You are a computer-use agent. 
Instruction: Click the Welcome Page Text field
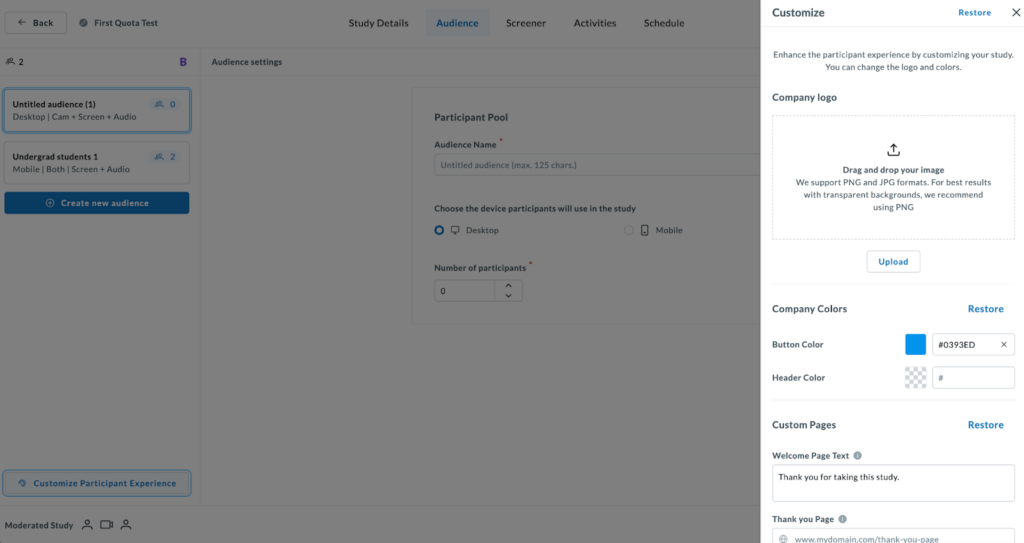pos(893,482)
